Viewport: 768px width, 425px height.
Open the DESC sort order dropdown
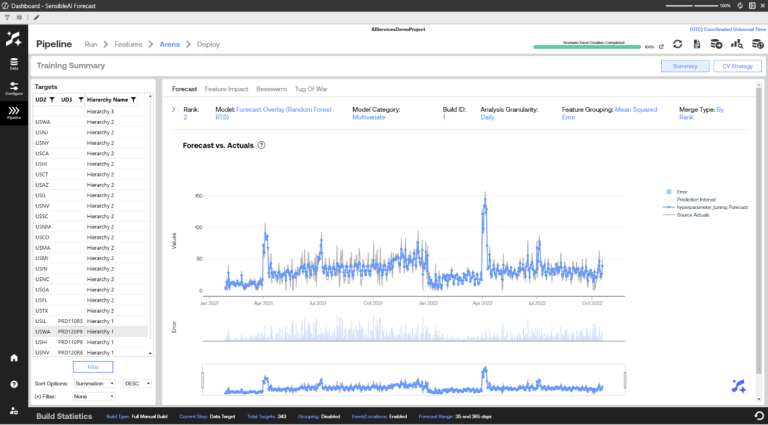click(138, 383)
